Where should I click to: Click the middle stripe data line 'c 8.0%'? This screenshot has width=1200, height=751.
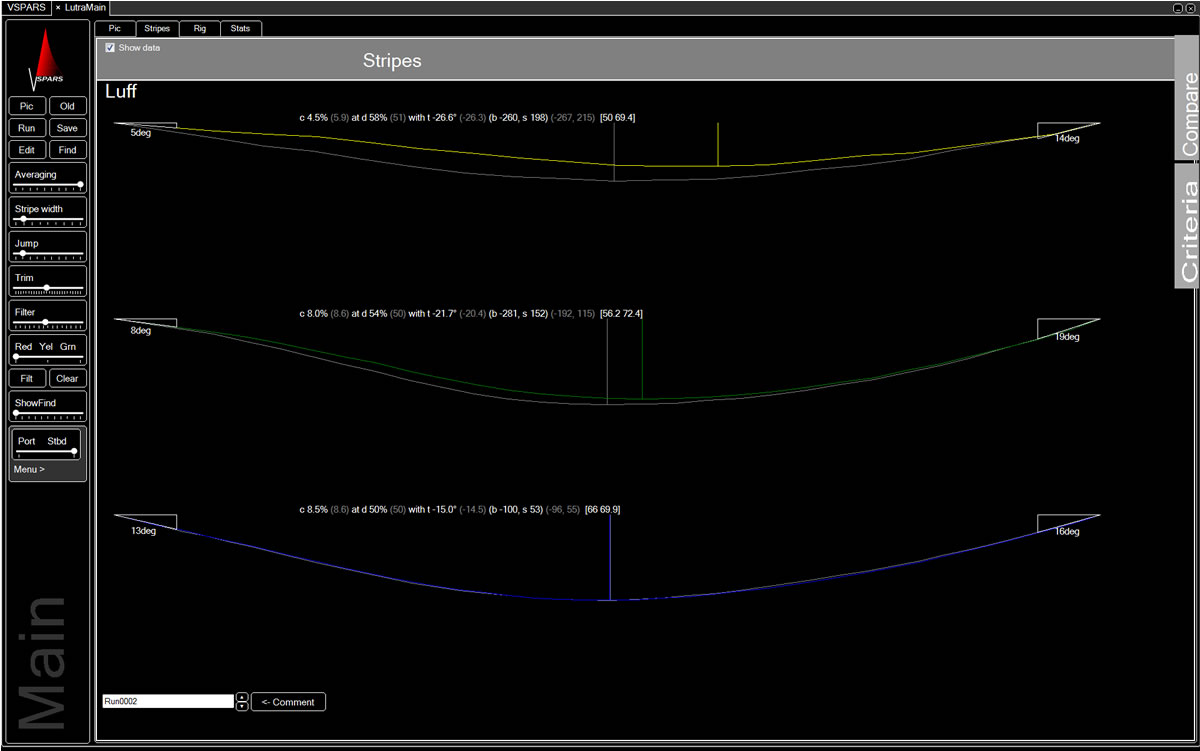pyautogui.click(x=471, y=313)
